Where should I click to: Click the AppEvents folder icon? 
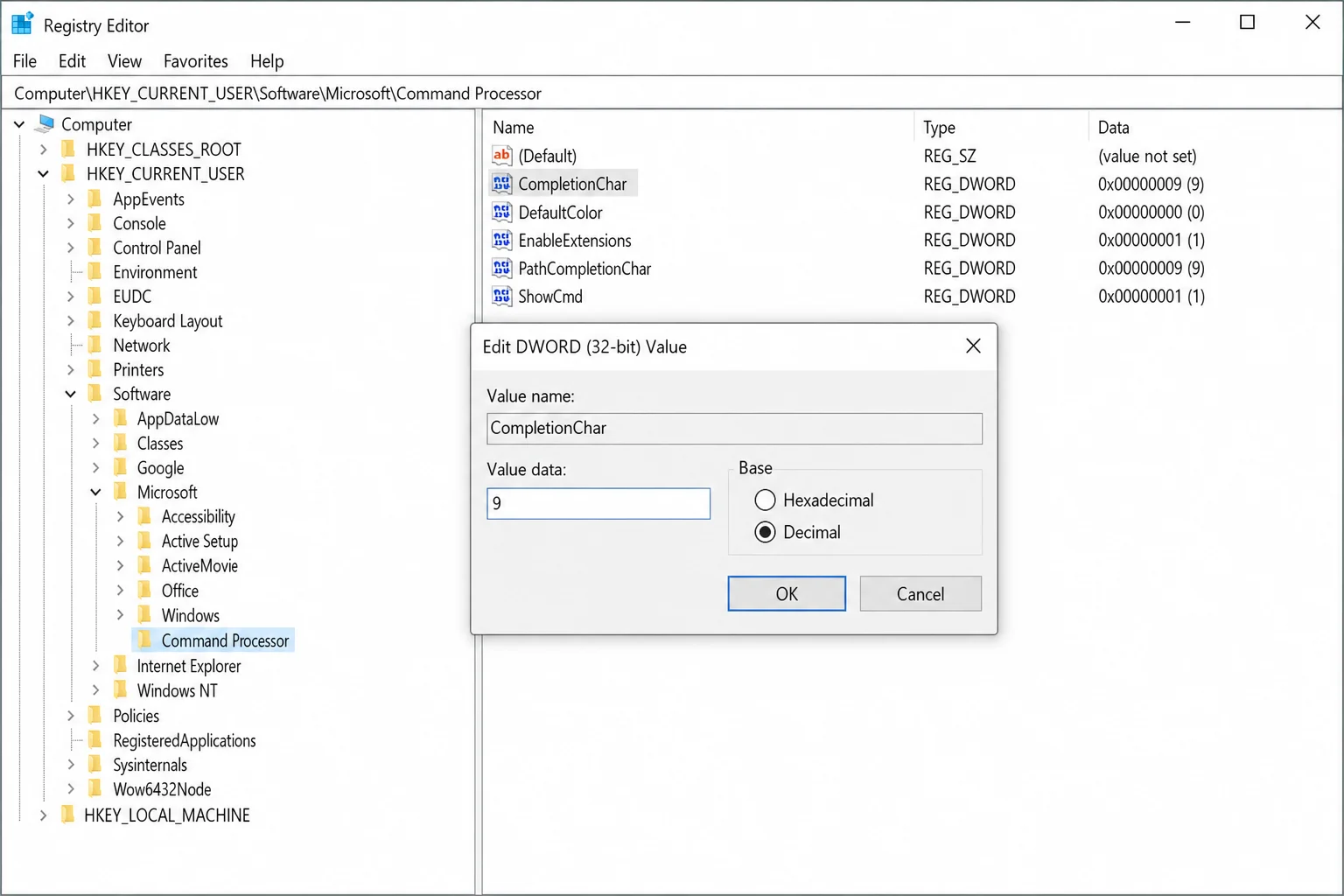click(94, 199)
